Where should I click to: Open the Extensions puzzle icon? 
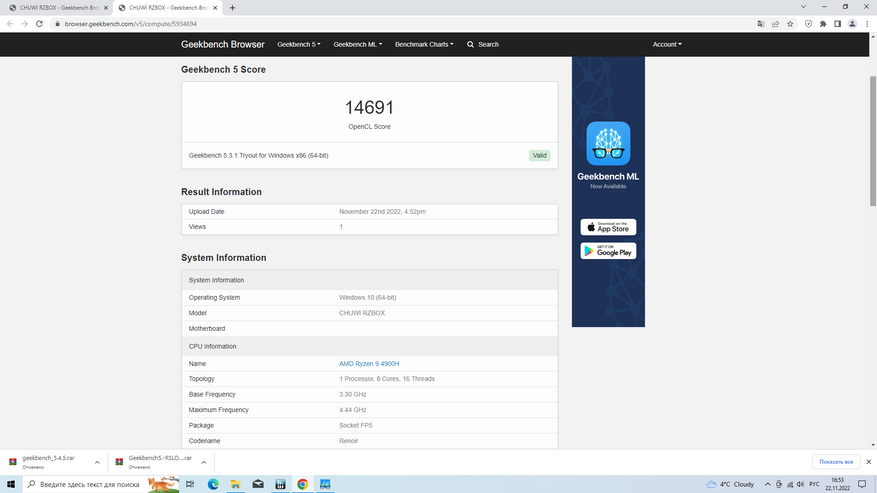pos(823,24)
